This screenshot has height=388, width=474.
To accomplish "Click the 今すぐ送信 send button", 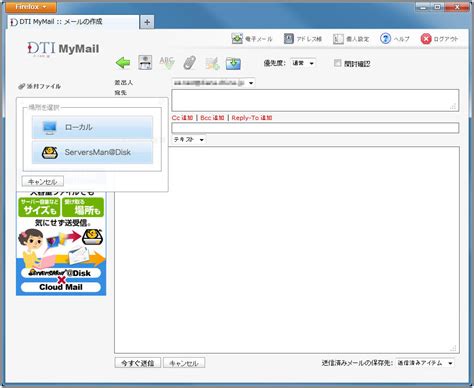I will [138, 363].
